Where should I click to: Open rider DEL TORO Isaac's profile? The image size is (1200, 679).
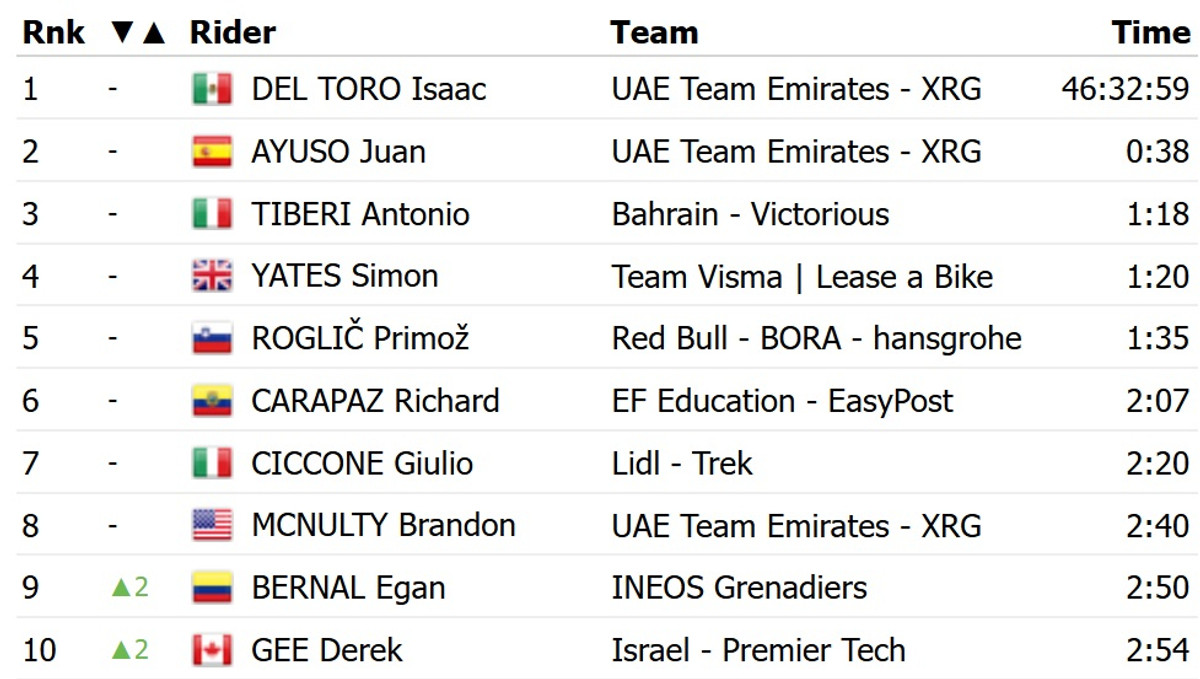[368, 89]
